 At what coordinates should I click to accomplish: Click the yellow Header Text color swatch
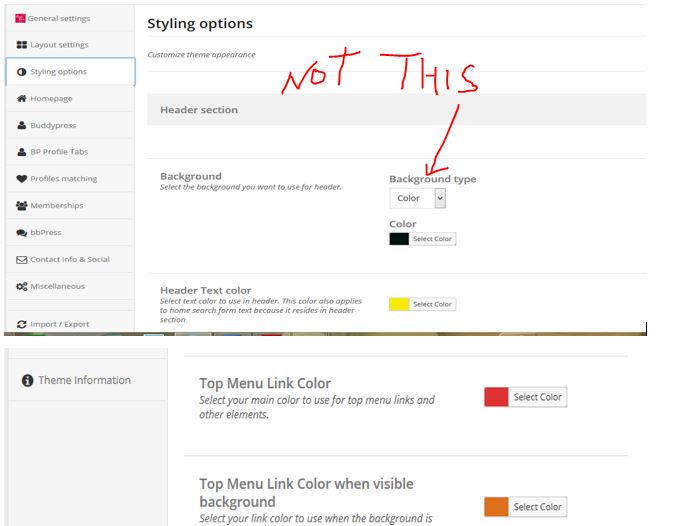point(399,304)
